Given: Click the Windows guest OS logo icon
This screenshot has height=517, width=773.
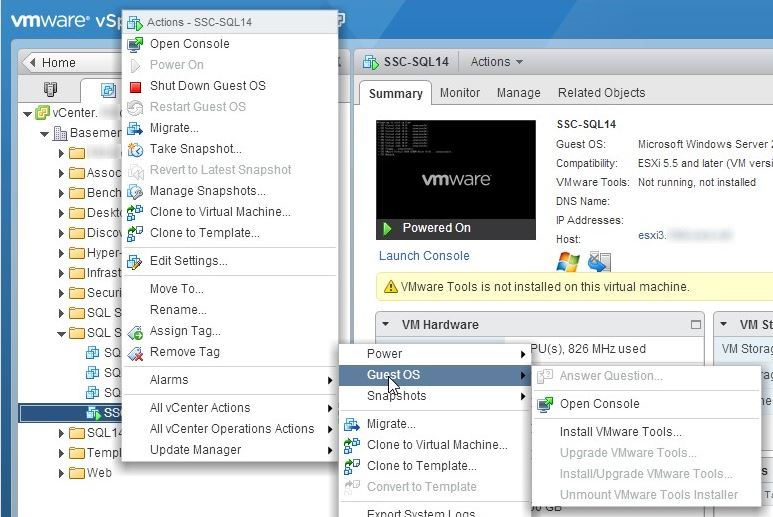Looking at the screenshot, I should click(568, 262).
